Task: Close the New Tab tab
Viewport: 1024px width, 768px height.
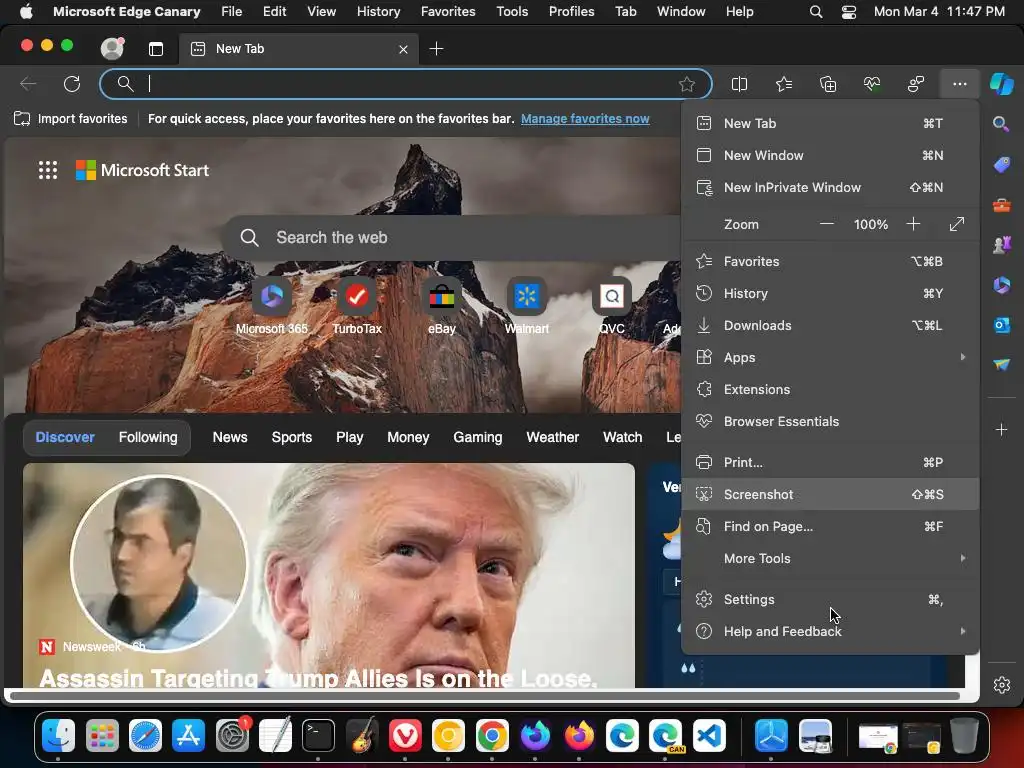Action: (x=404, y=50)
